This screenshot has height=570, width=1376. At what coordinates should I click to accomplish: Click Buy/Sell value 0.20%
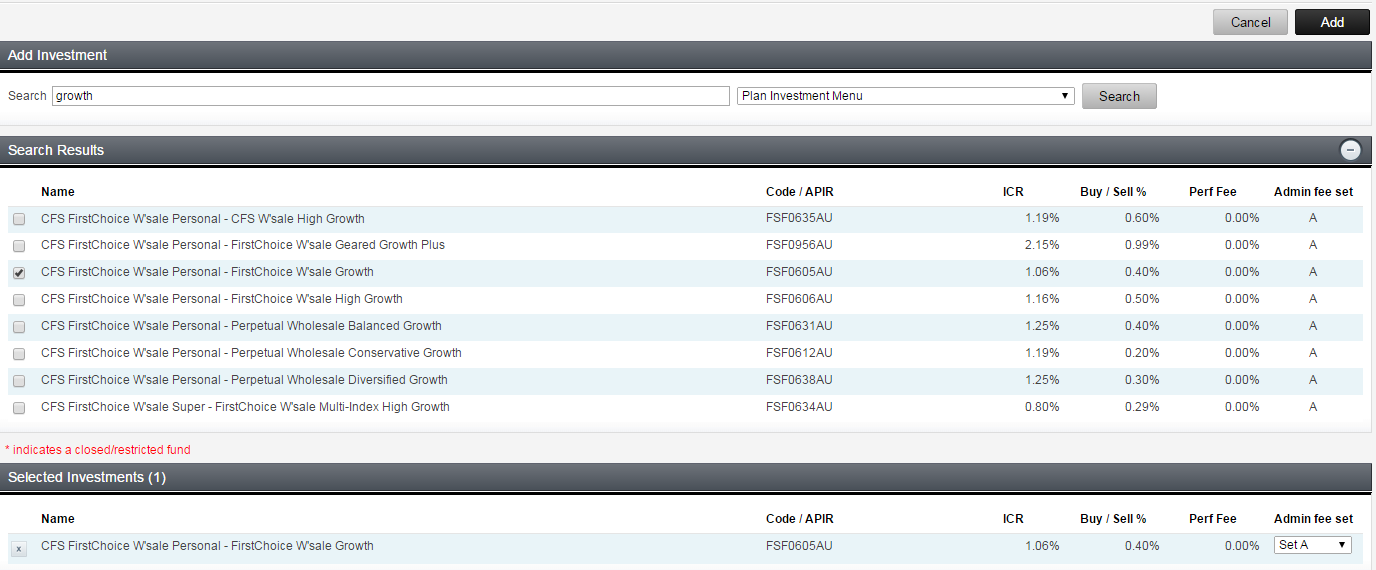tap(1142, 353)
